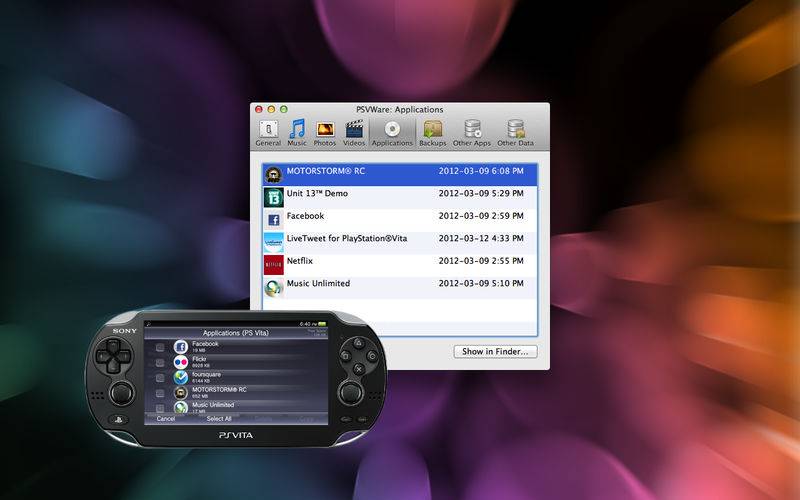This screenshot has width=800, height=500.
Task: Select the Netflix row
Action: click(x=399, y=264)
